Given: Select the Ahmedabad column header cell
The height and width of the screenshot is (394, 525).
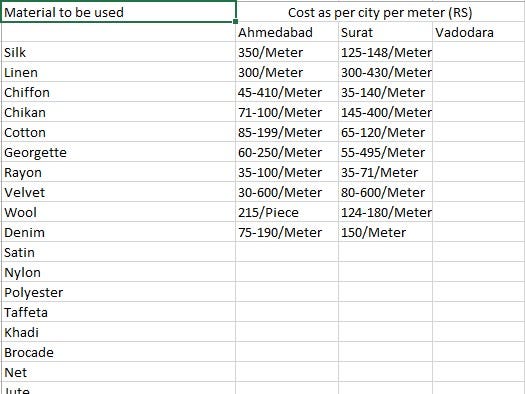Looking at the screenshot, I should pos(287,32).
